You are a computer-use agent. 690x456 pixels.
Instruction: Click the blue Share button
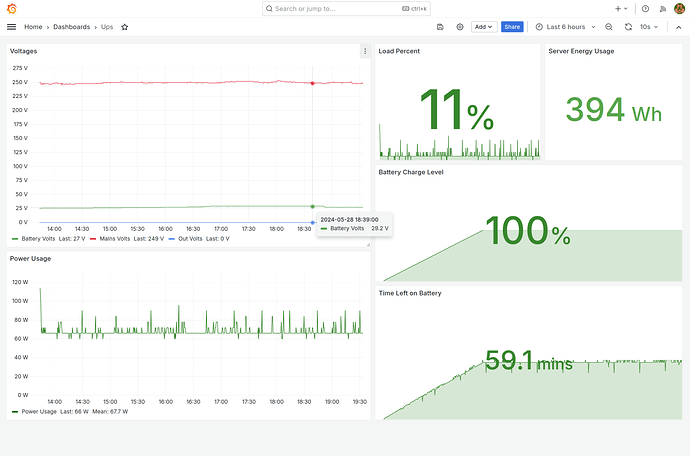click(x=512, y=27)
